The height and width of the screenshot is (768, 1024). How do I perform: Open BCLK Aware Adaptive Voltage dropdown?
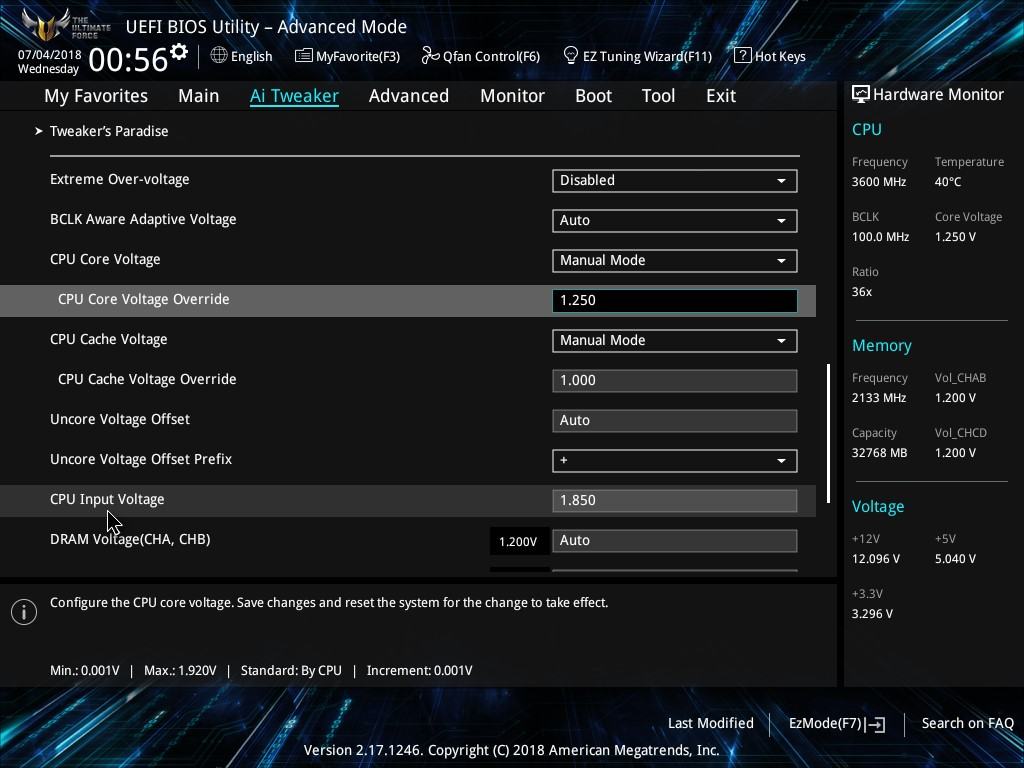[675, 221]
